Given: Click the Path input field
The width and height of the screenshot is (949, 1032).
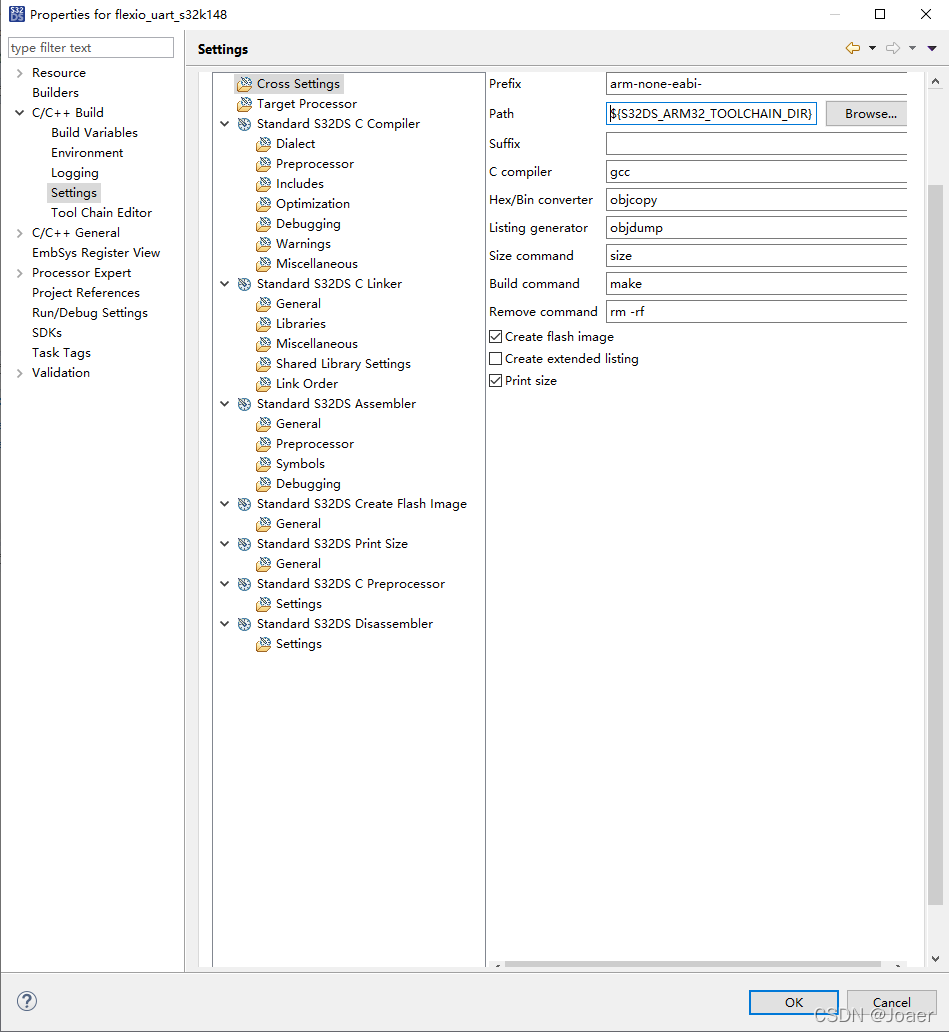Looking at the screenshot, I should pyautogui.click(x=711, y=114).
